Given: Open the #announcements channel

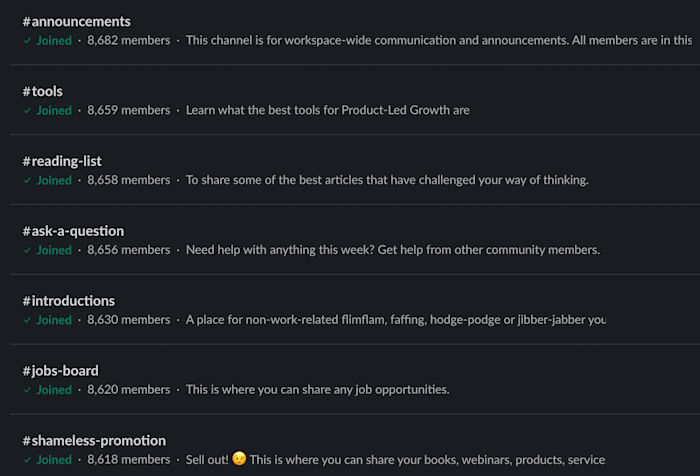Looking at the screenshot, I should [x=76, y=21].
